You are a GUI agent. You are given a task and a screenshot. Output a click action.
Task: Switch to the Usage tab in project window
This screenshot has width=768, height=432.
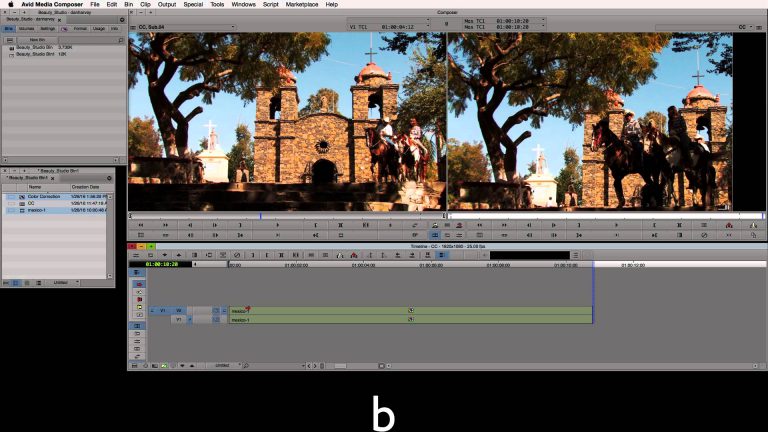(98, 28)
